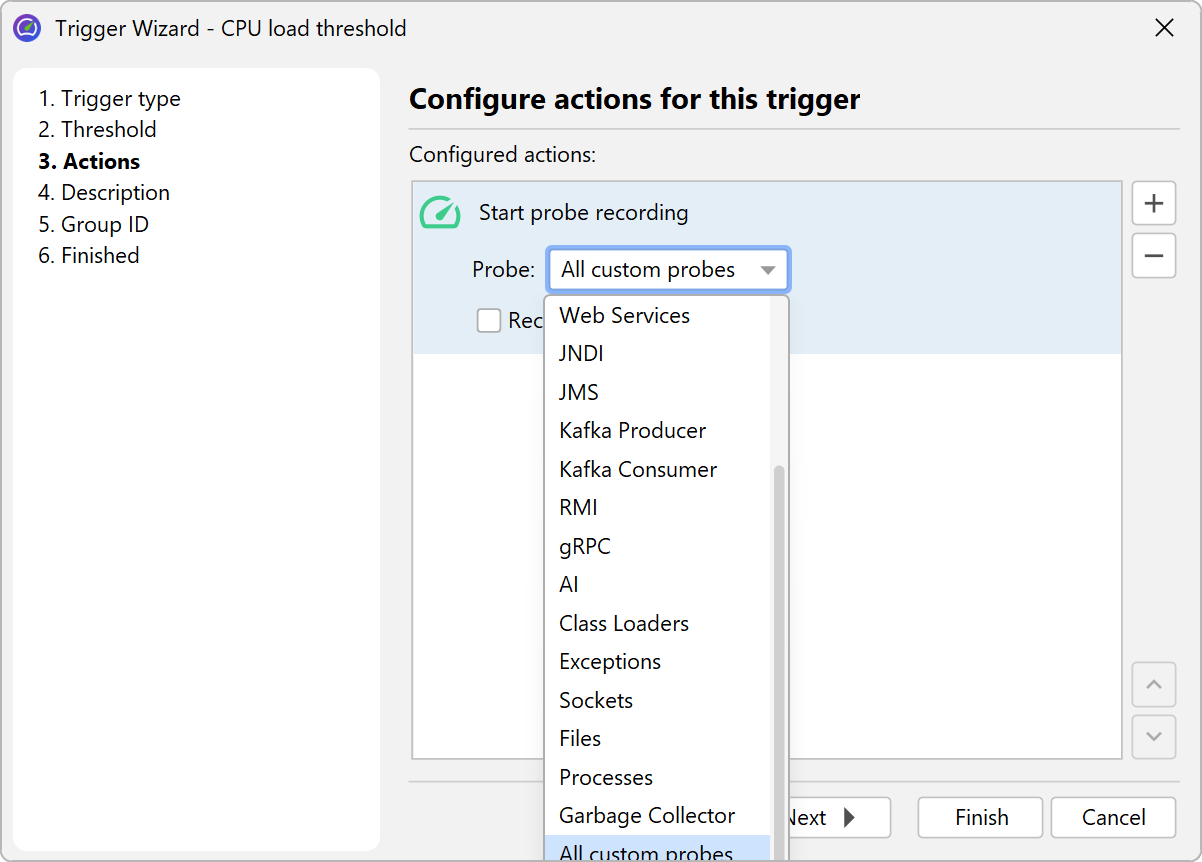The image size is (1202, 862).
Task: Jump to the Threshold wizard step
Action: 97,130
